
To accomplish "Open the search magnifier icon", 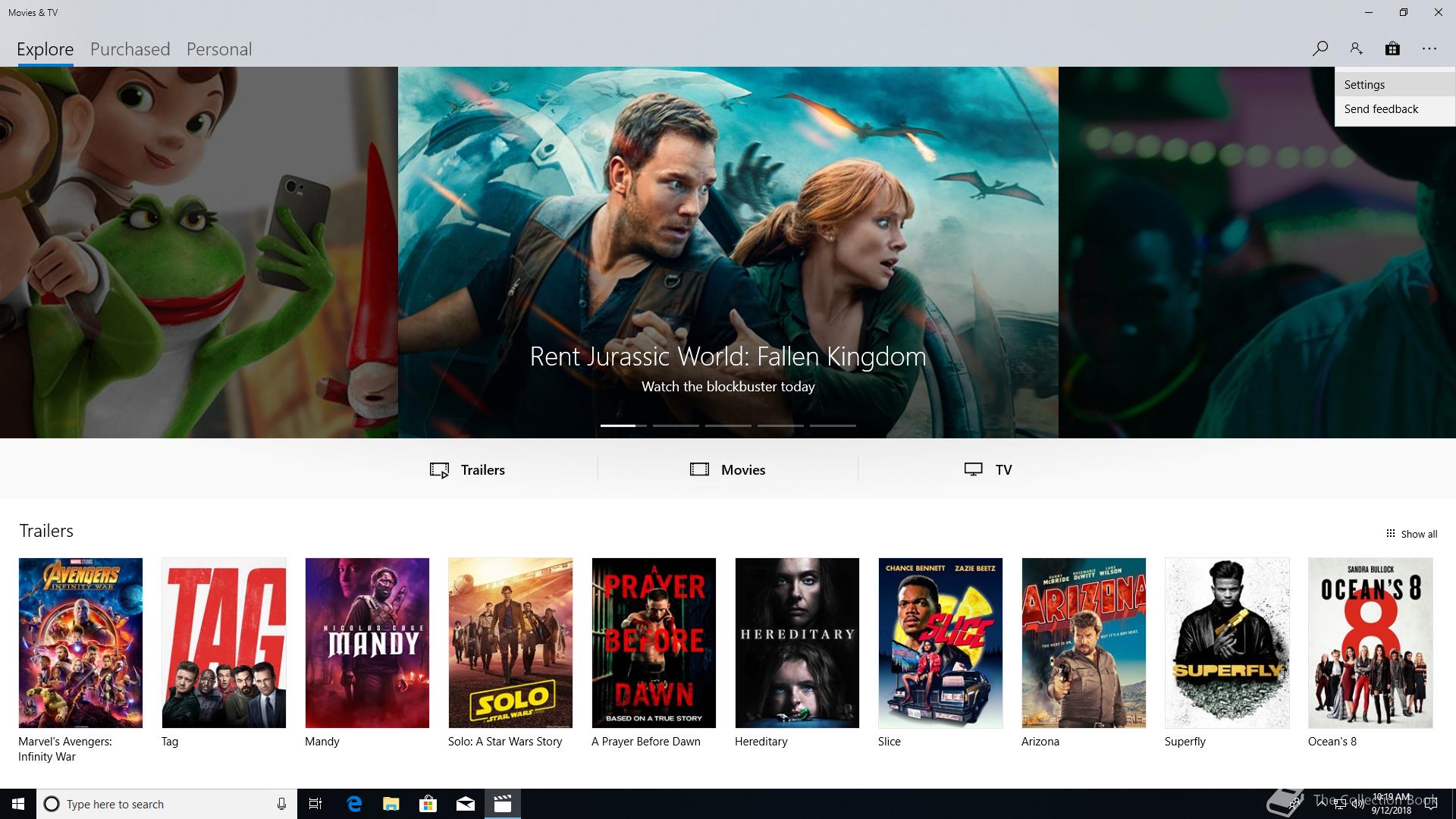I will [1319, 49].
